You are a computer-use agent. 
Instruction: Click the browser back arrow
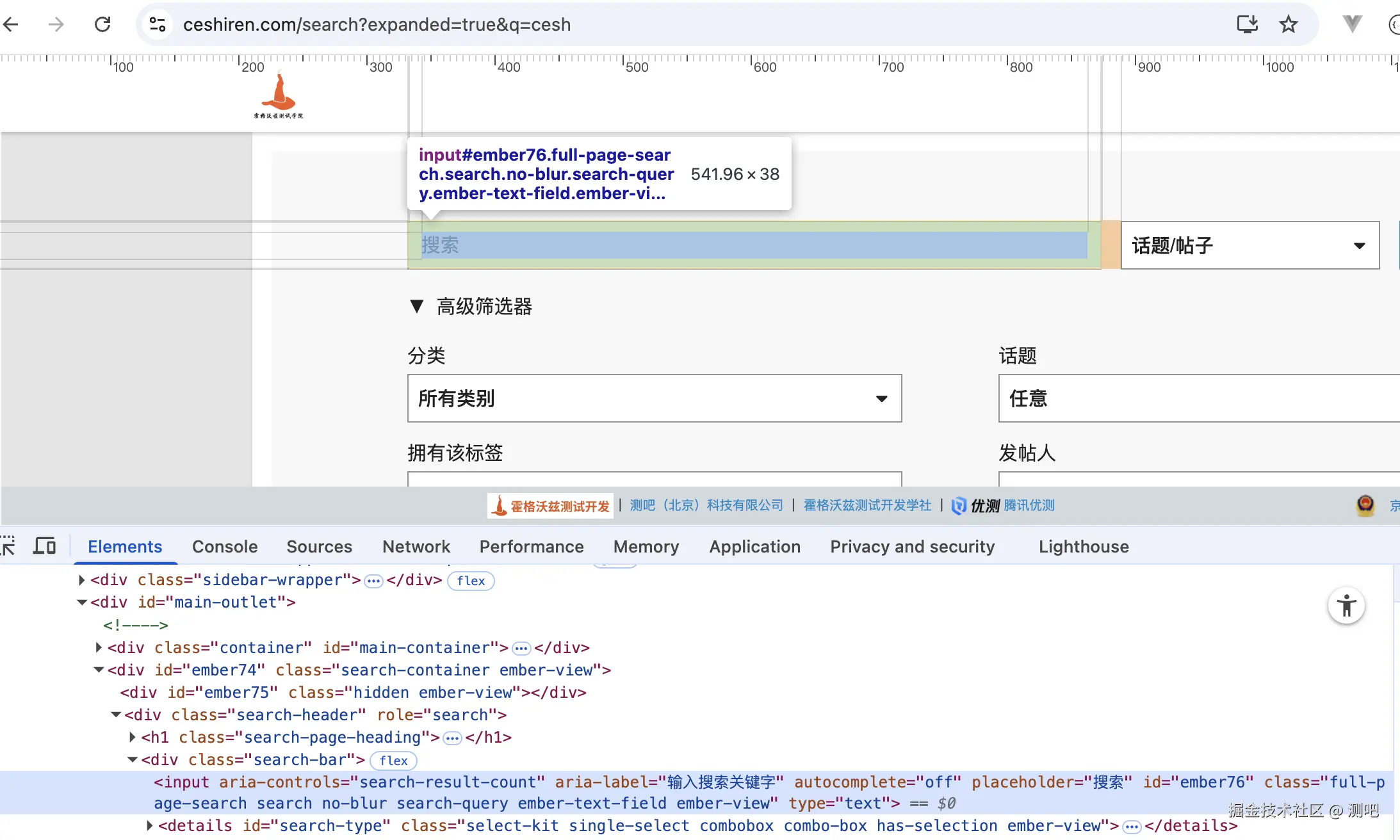[12, 24]
